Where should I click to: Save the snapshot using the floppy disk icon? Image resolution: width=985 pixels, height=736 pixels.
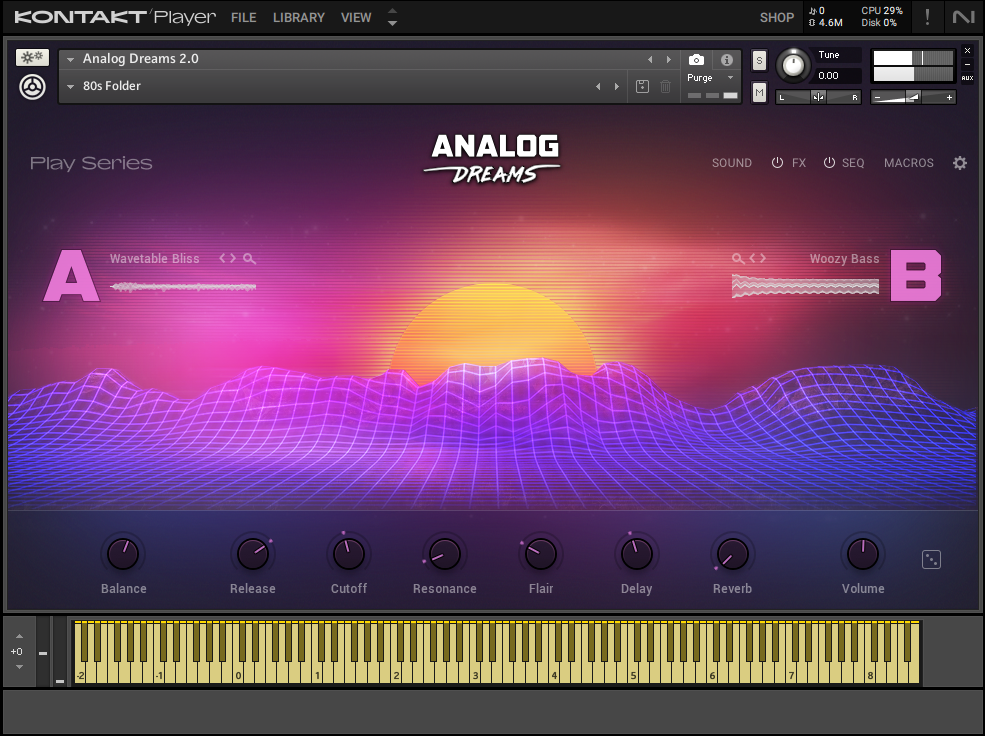click(643, 86)
